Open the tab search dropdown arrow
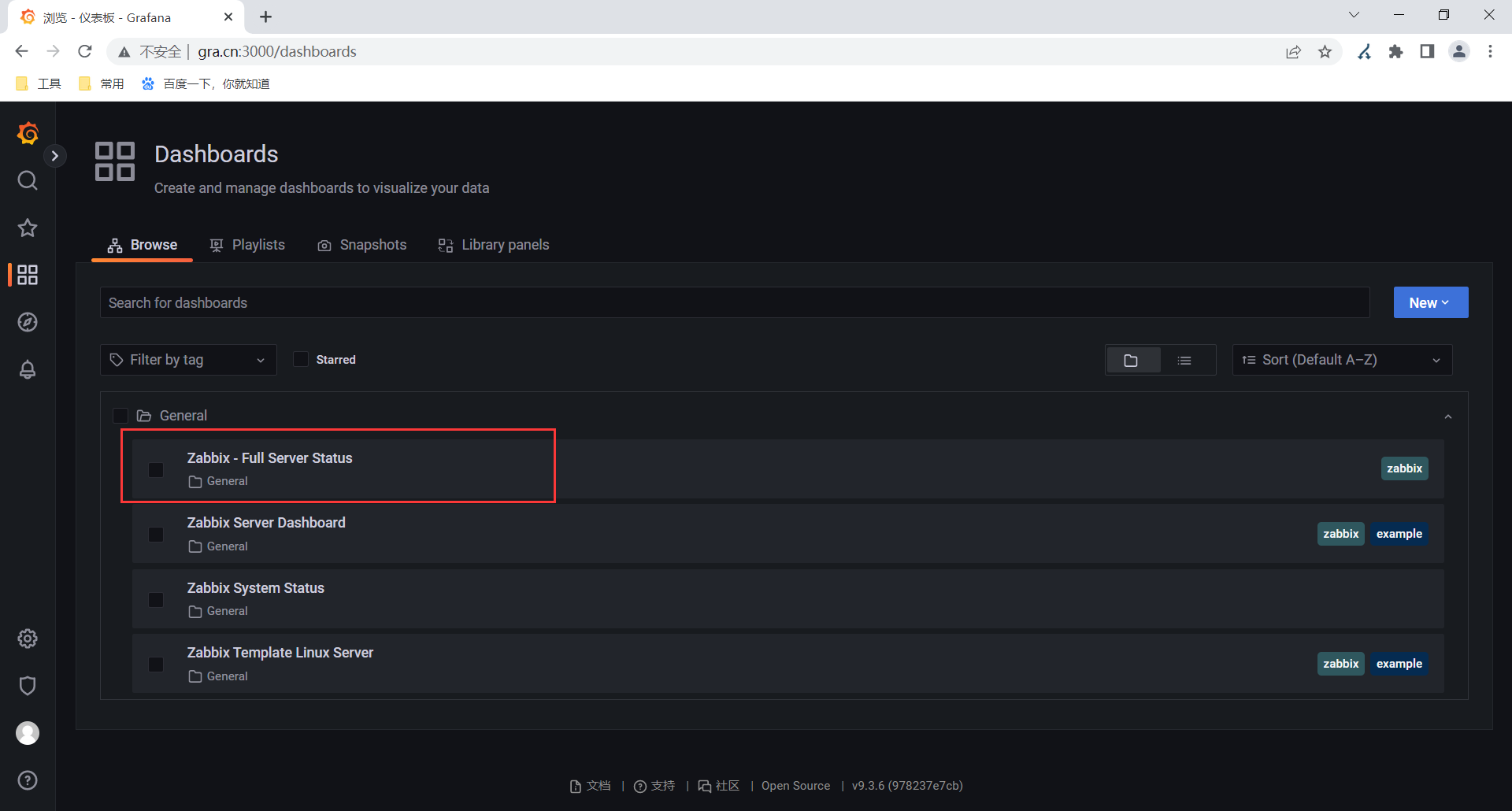 (x=1354, y=15)
